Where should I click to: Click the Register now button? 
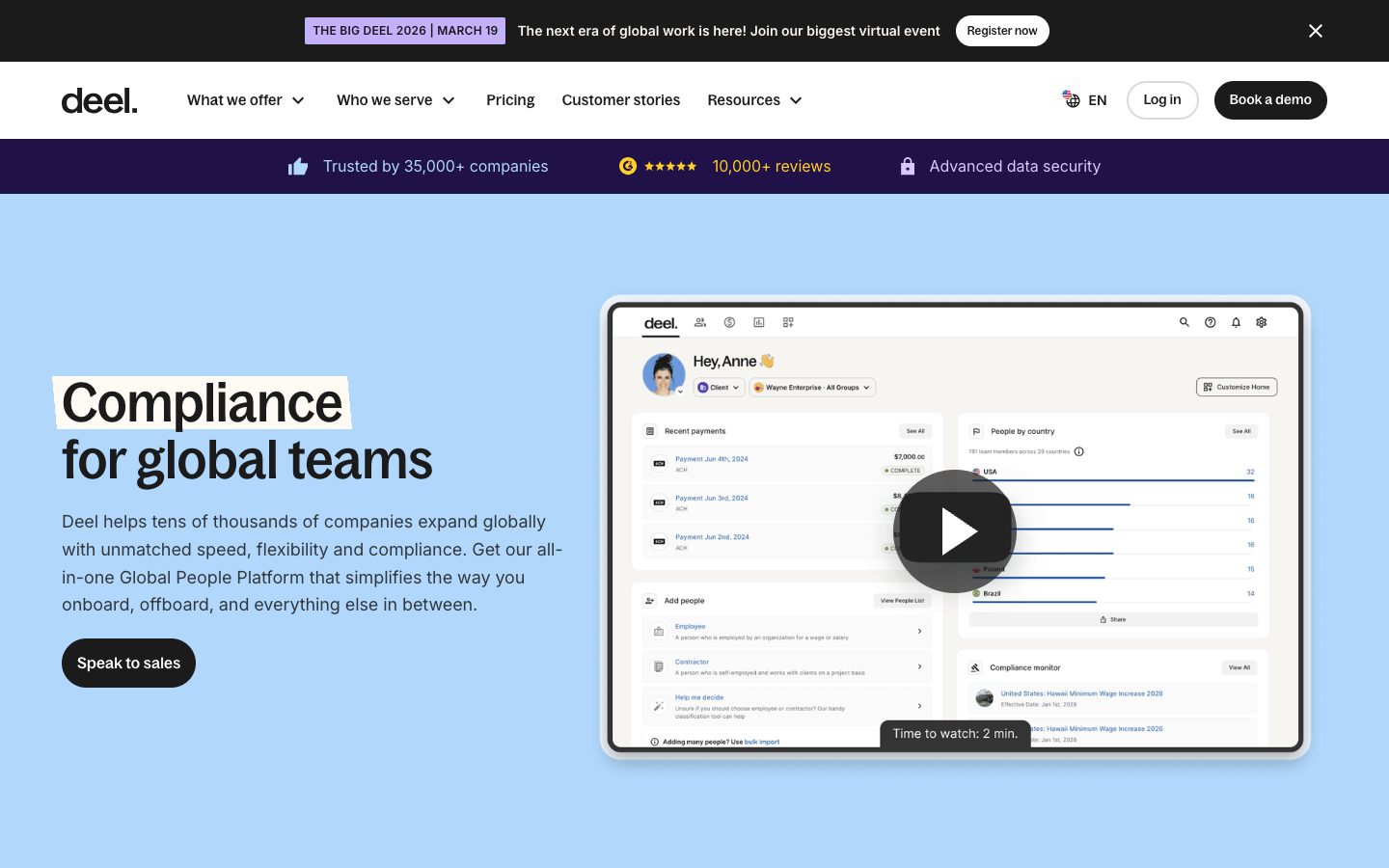[1001, 31]
